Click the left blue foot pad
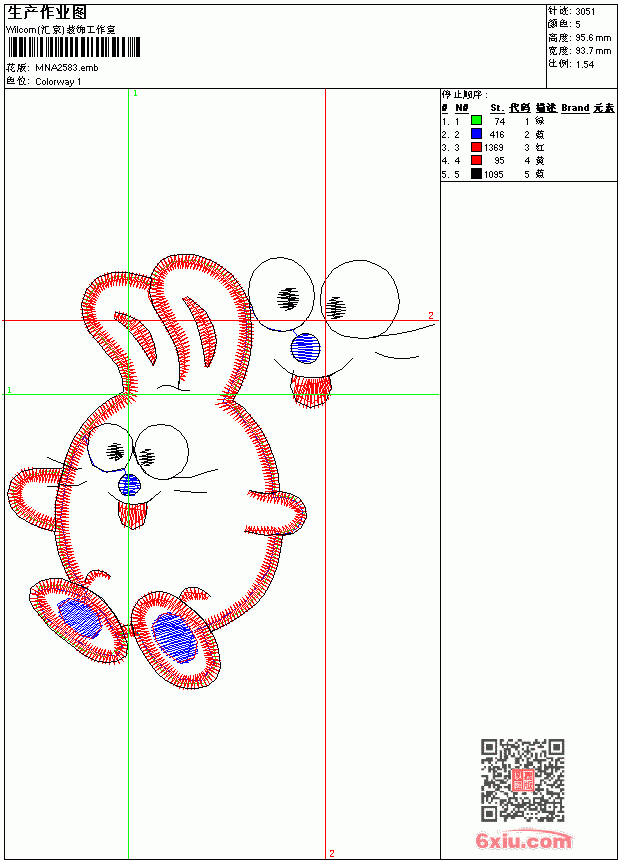Viewport: 620px width, 860px height. tap(79, 618)
